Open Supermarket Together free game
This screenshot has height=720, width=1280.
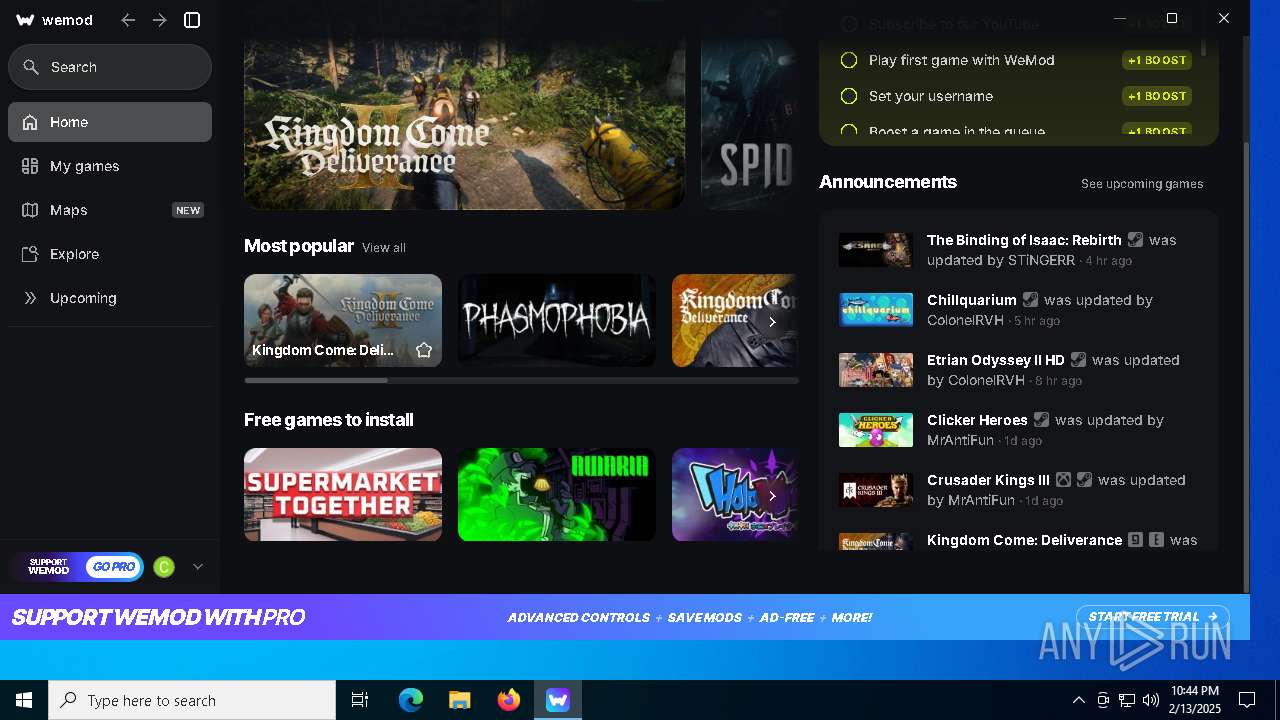click(x=343, y=494)
